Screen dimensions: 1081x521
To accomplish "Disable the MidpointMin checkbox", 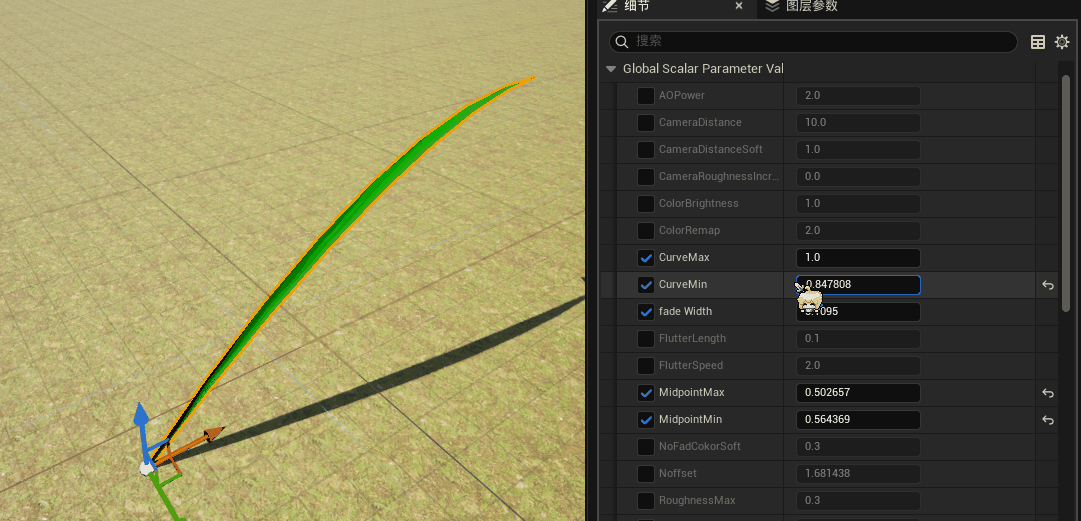I will (646, 420).
